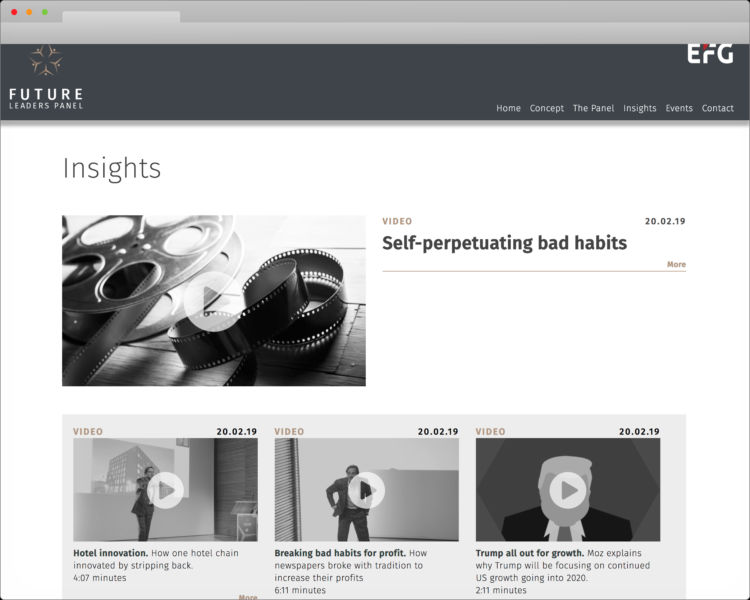Click the EFG logo in header

click(x=710, y=54)
